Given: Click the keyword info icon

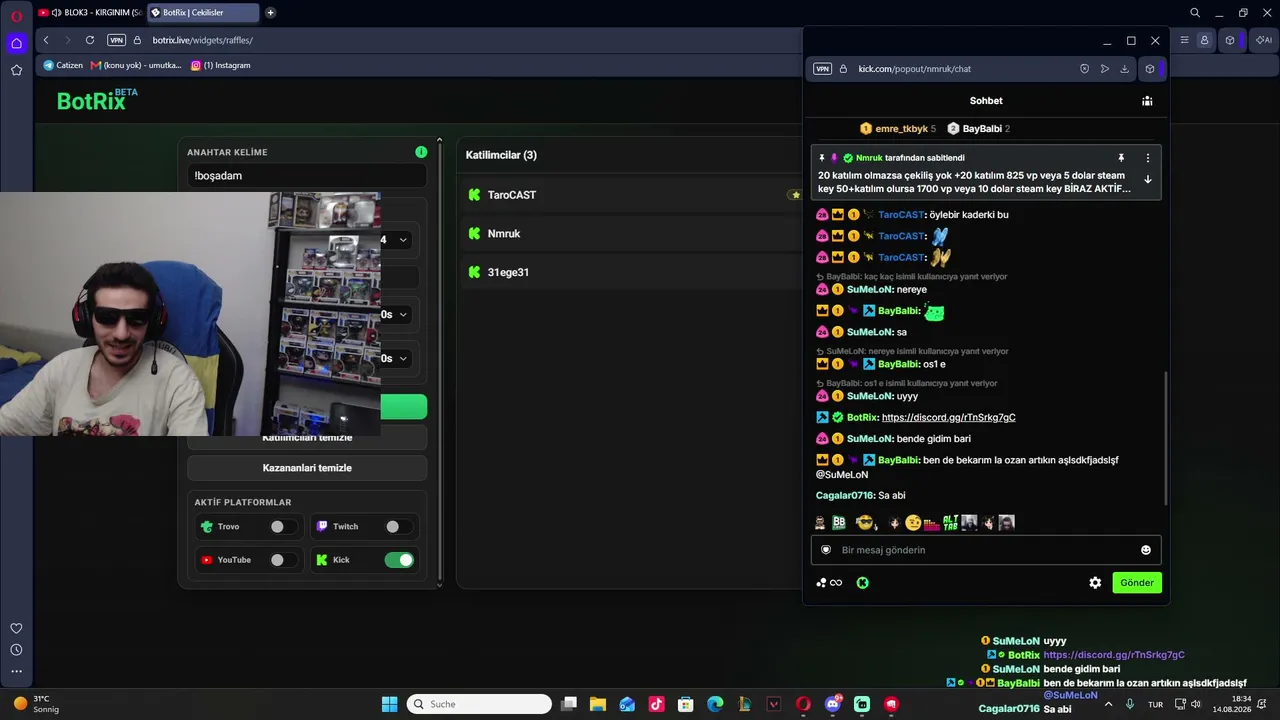Looking at the screenshot, I should click(421, 152).
